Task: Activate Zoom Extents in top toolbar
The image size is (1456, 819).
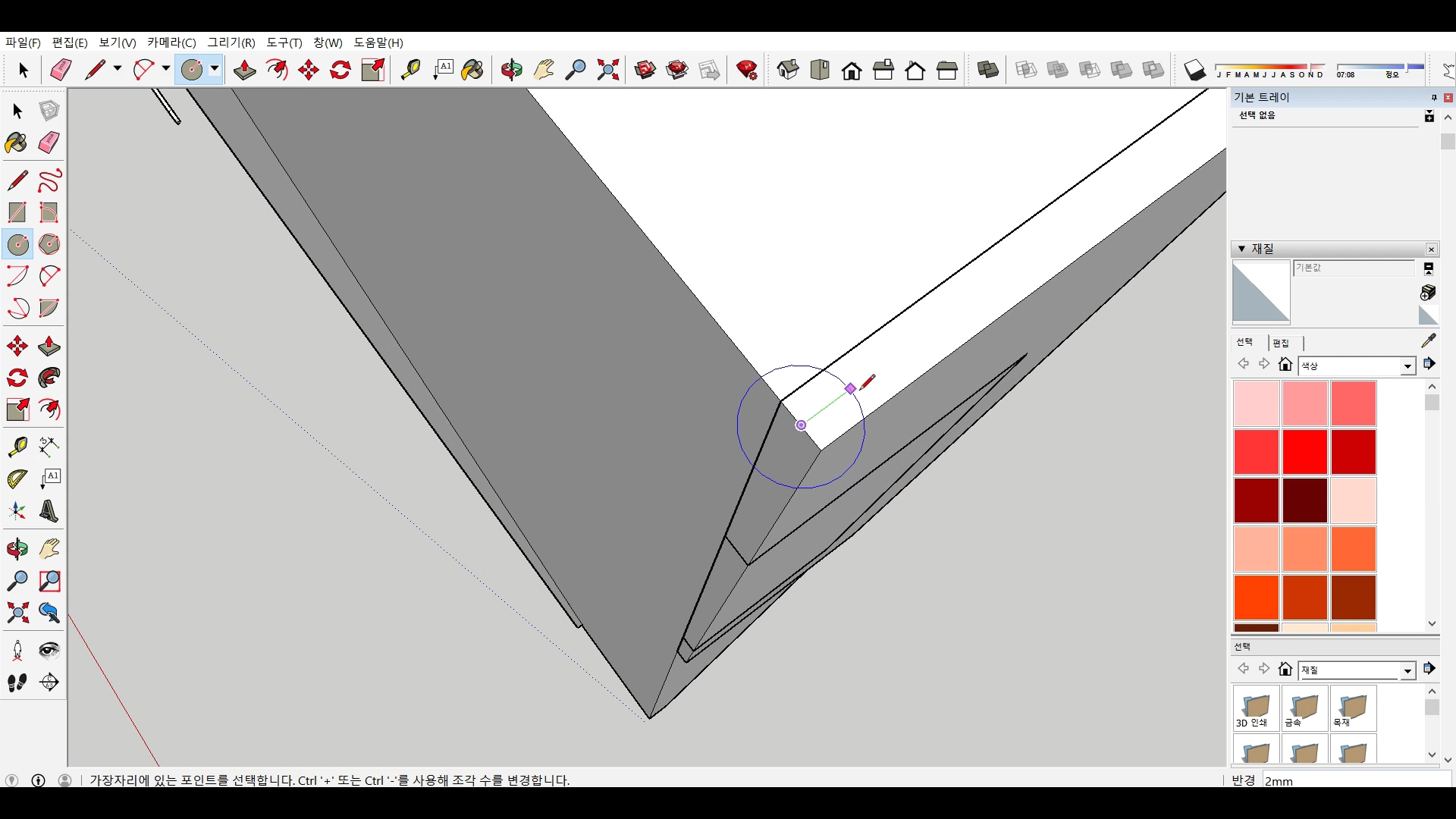Action: point(608,71)
